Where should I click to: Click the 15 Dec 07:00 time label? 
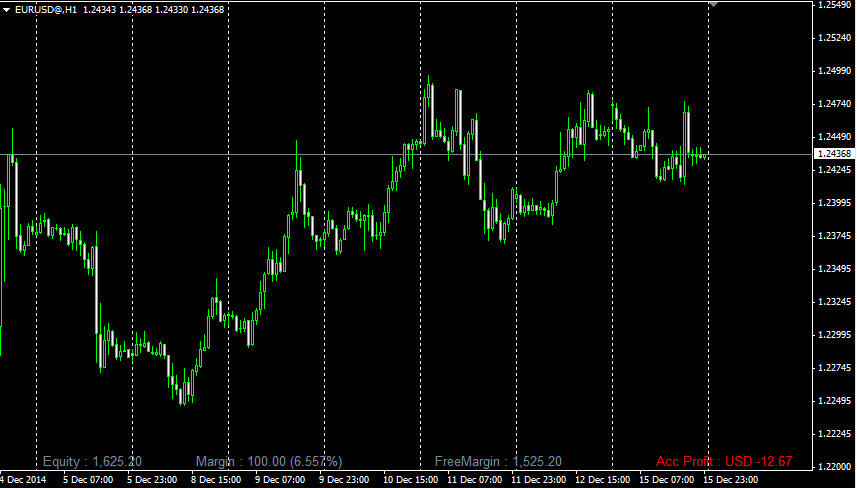666,480
